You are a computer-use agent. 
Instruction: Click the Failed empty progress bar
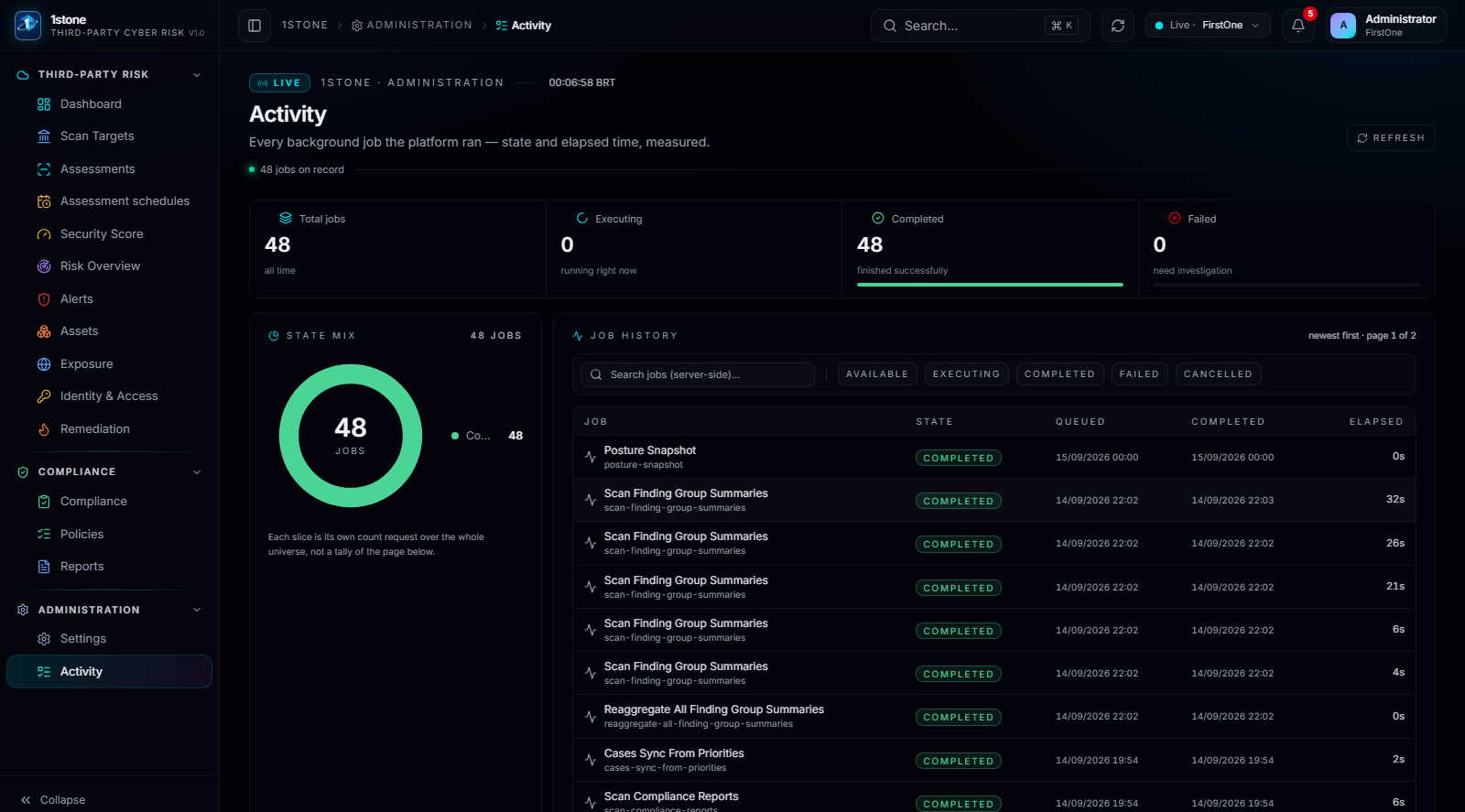click(1286, 285)
